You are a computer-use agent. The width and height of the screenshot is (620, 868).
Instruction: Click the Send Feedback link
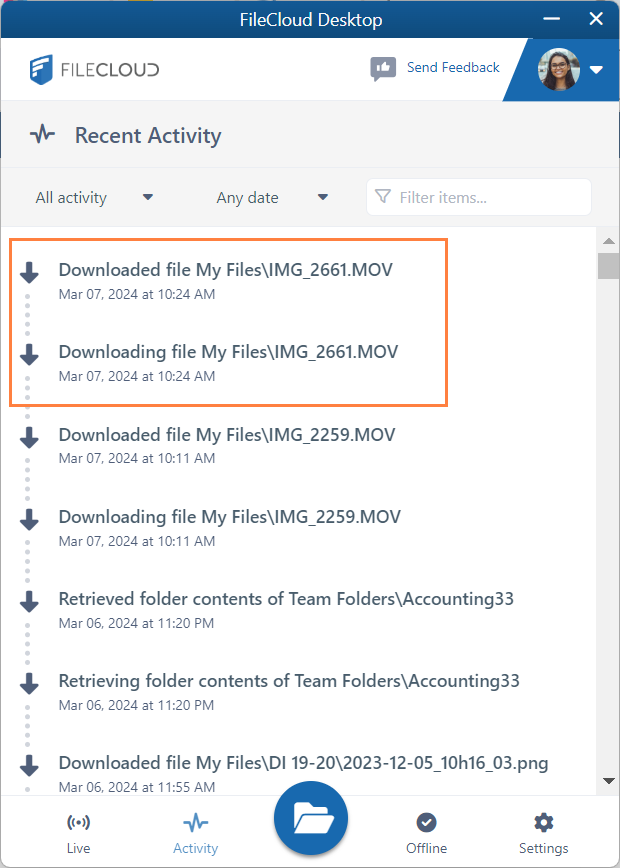tap(452, 68)
